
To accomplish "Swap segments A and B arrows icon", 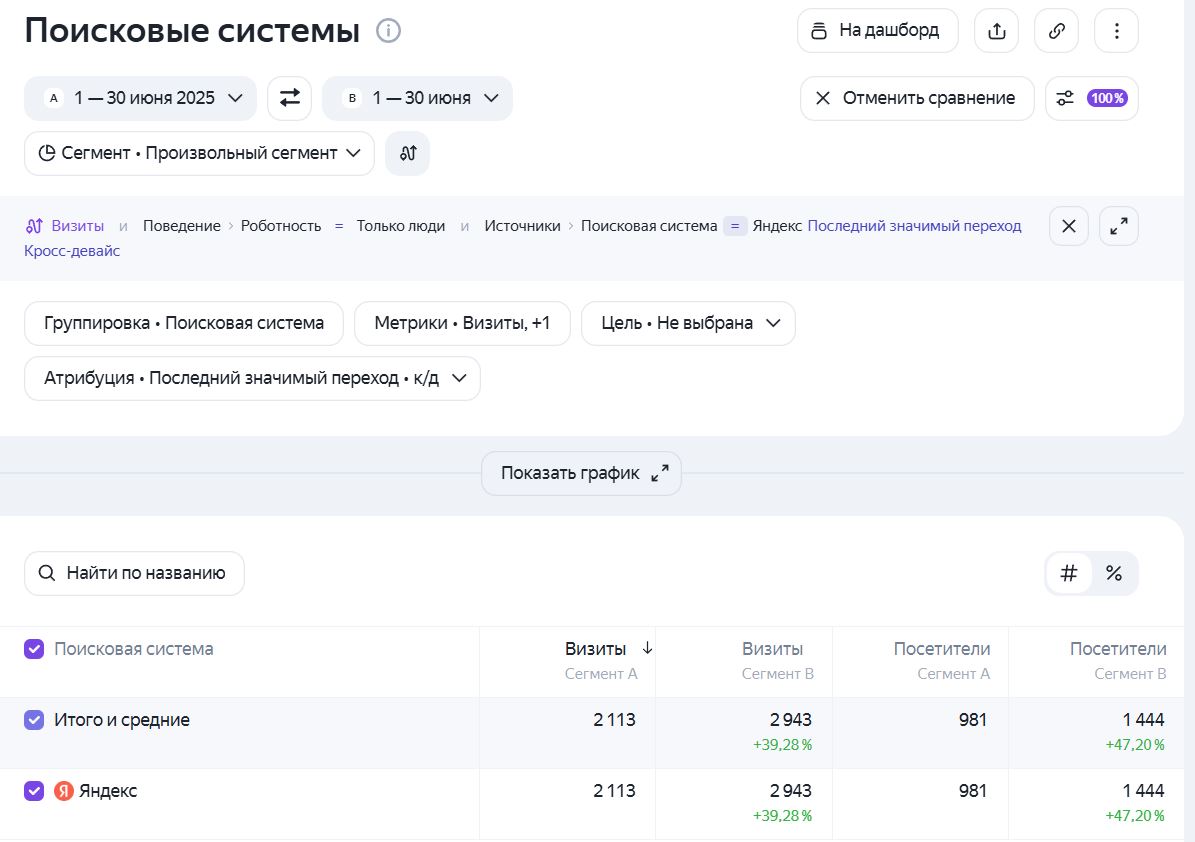I will click(290, 98).
